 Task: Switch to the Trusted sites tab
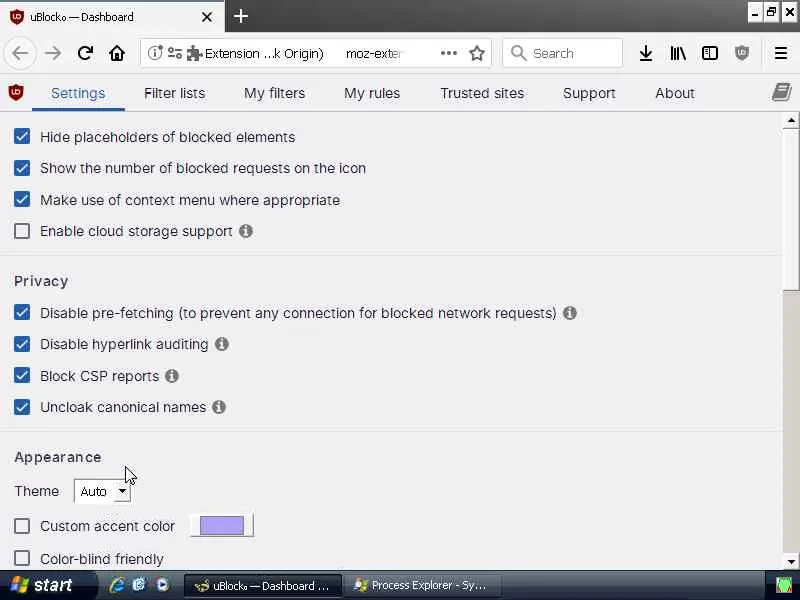point(482,93)
